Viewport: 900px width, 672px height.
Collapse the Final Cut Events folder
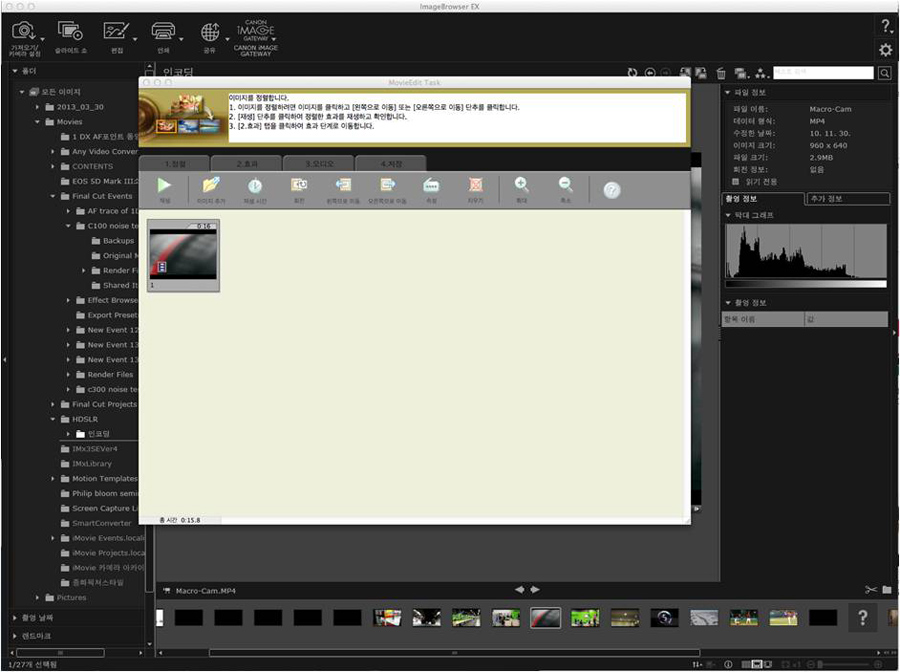53,196
